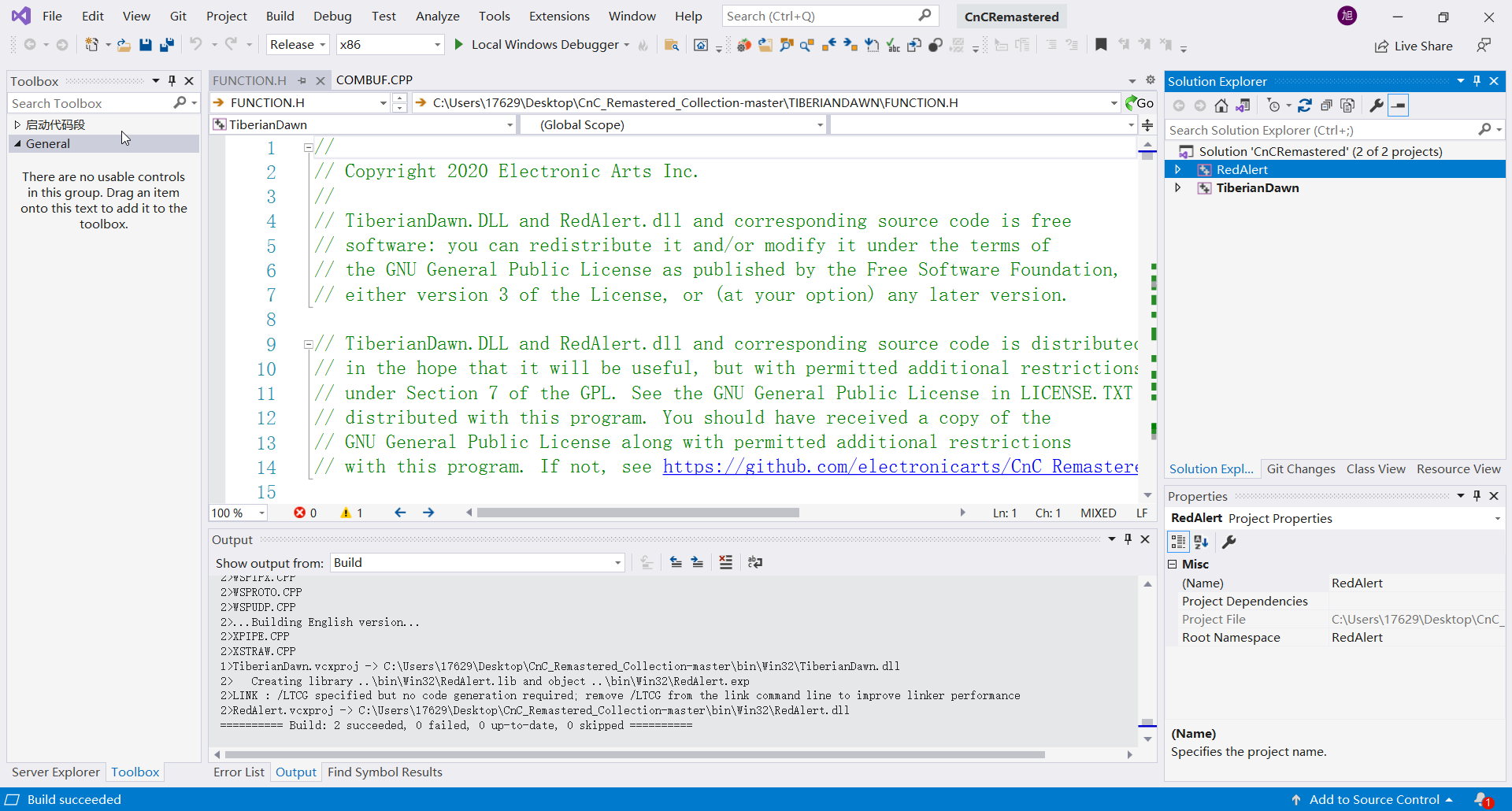Open the 100 % zoom dropdown
Viewport: 1512px width, 811px height.
(238, 513)
